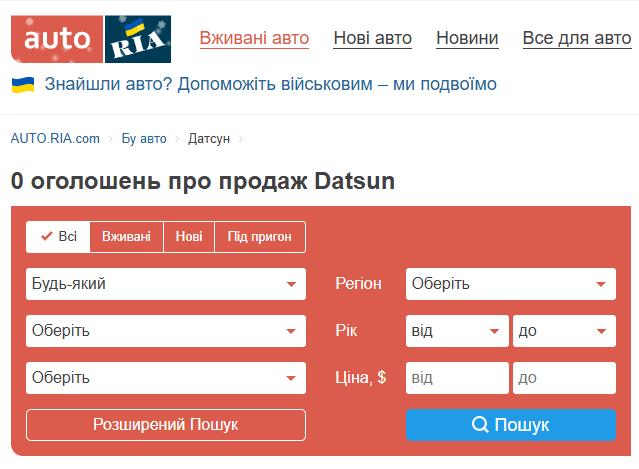Click the magnifier icon on Пошук button
639x469 pixels.
tap(480, 425)
